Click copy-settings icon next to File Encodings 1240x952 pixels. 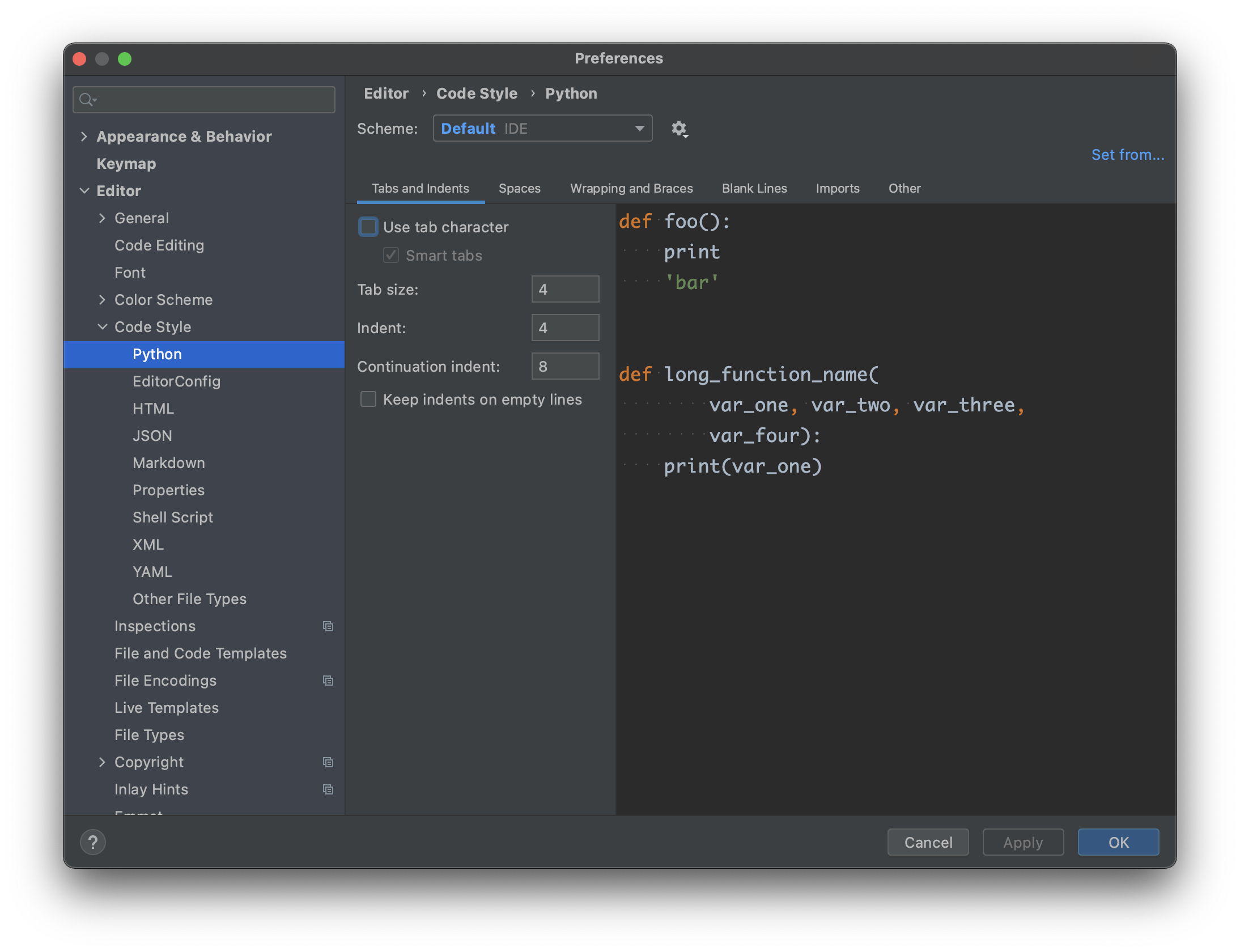click(x=328, y=681)
